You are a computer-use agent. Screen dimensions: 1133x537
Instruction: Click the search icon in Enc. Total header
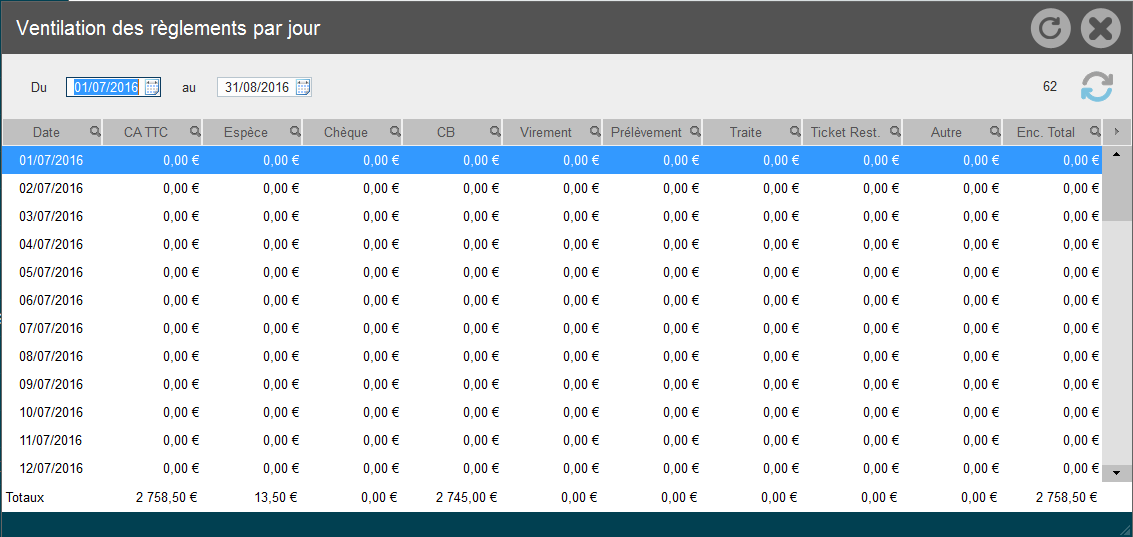[1094, 132]
